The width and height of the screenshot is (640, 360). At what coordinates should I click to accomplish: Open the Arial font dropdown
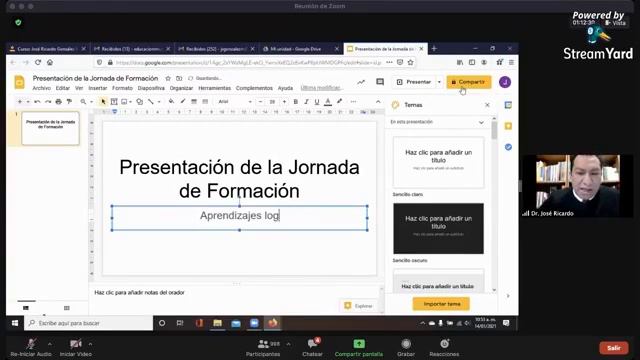click(x=235, y=102)
